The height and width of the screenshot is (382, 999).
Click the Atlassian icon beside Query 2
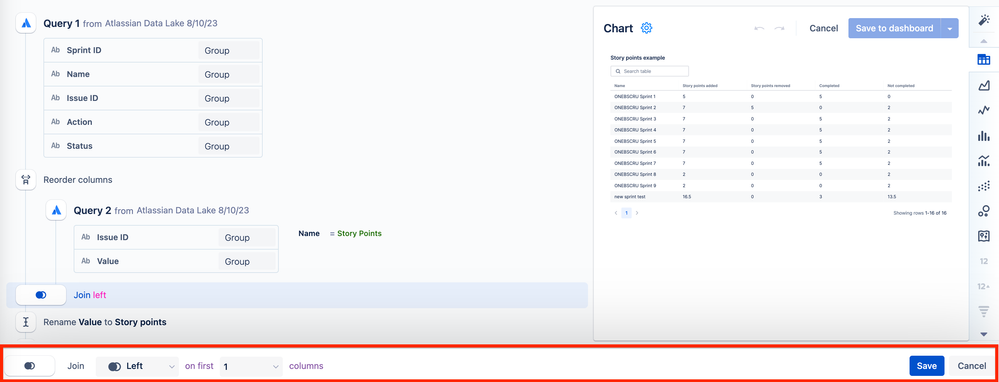[56, 210]
